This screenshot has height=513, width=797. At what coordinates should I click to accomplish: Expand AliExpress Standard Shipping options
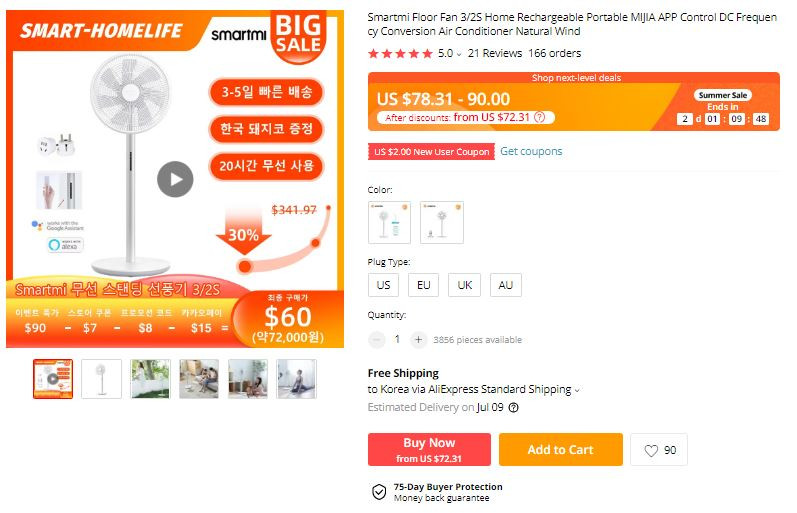coord(577,390)
